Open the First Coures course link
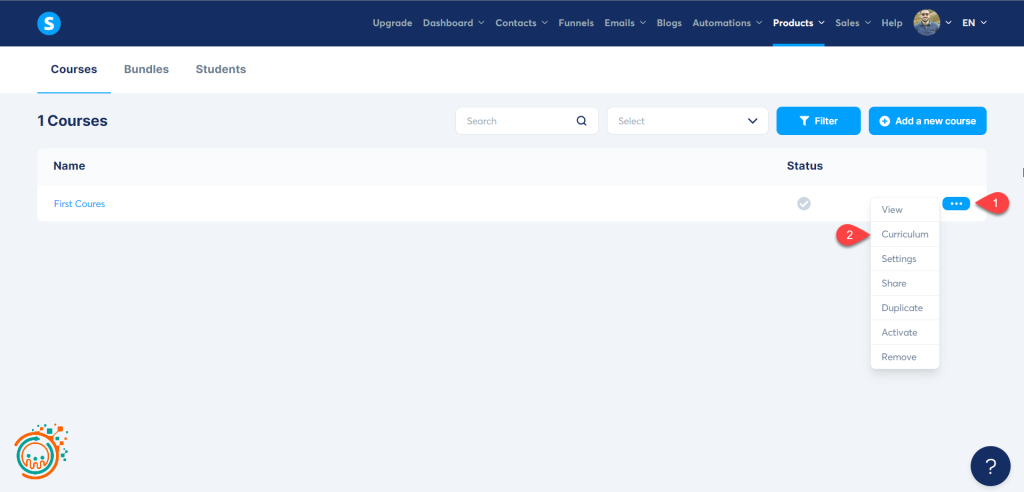This screenshot has width=1024, height=492. click(79, 204)
